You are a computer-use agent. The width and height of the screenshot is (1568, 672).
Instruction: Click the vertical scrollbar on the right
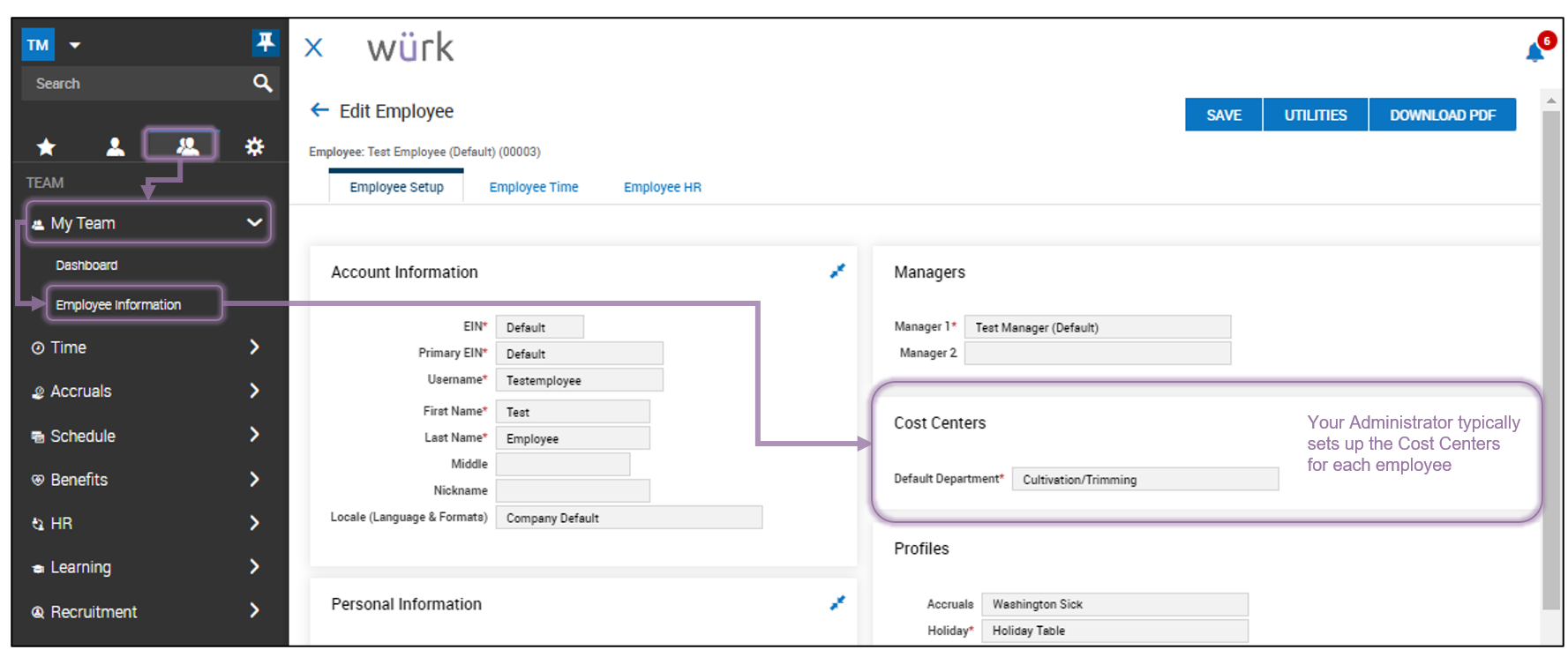pos(1550,353)
